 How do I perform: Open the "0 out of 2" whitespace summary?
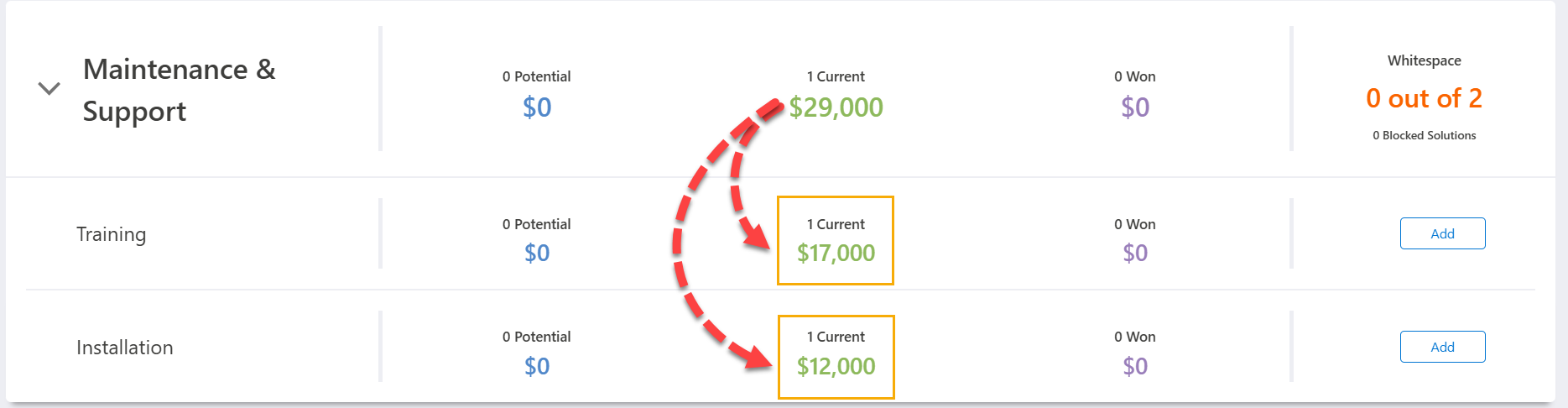coord(1424,98)
